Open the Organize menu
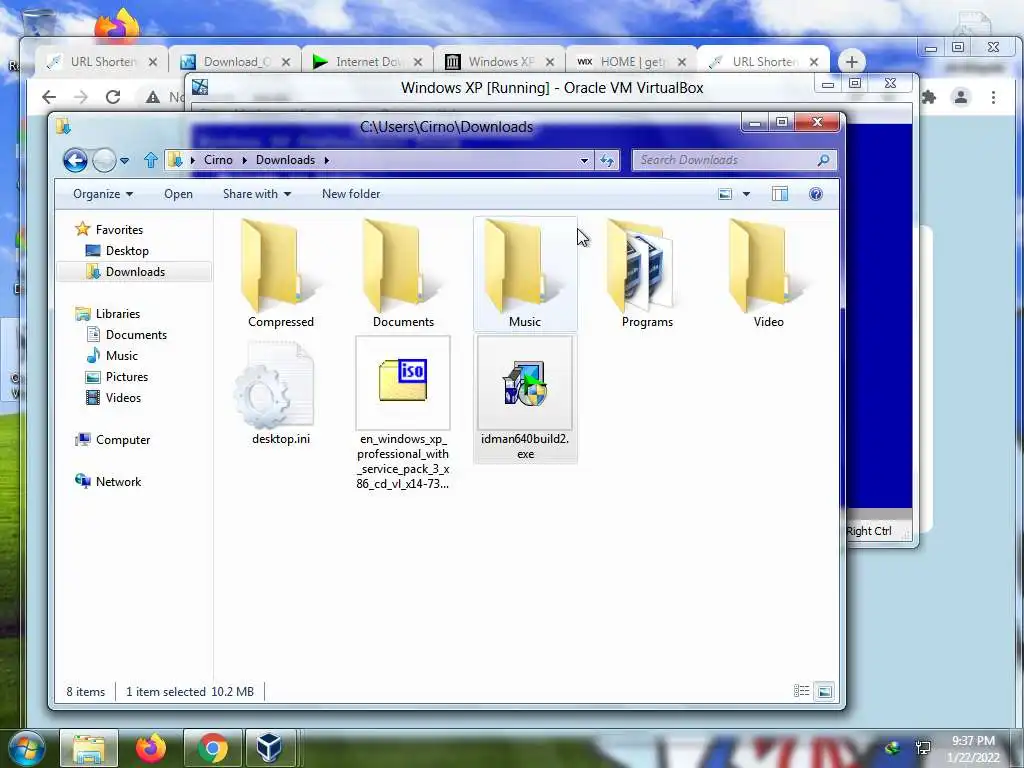The width and height of the screenshot is (1024, 768). (x=103, y=194)
